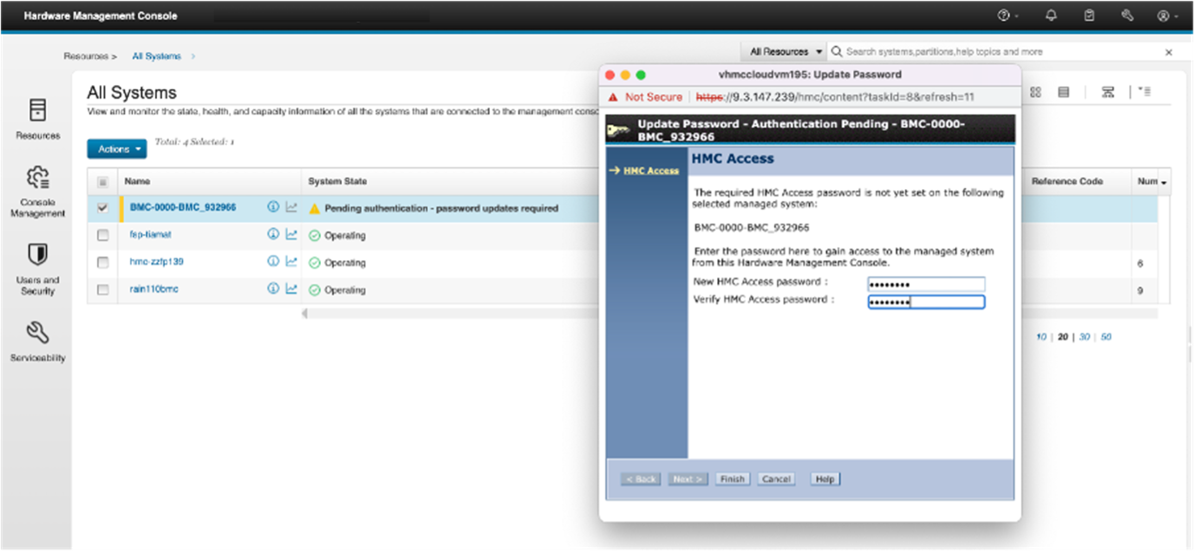
Task: Open the hmc-zzfp139 system link
Action: click(x=157, y=262)
